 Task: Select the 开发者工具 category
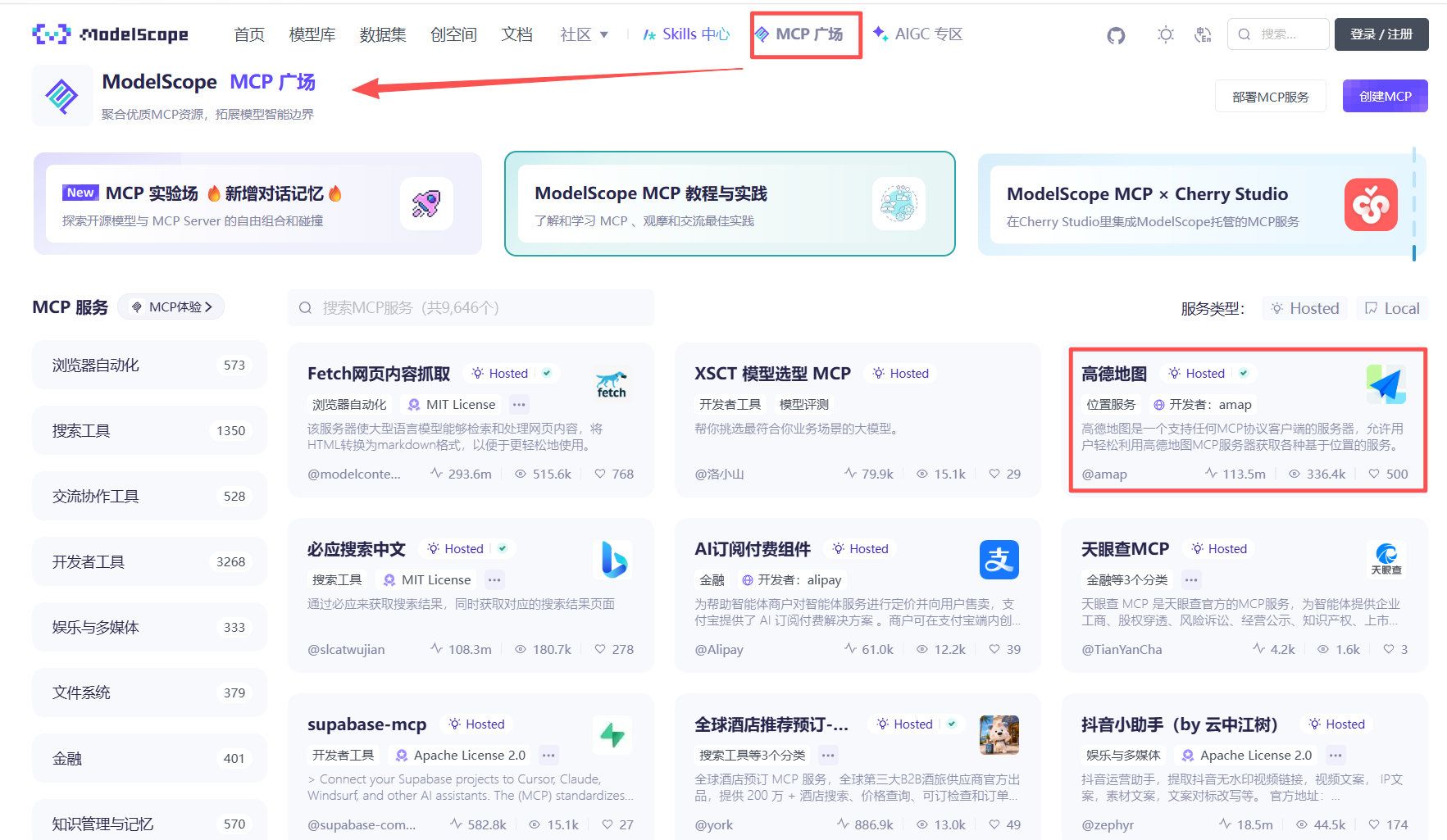click(149, 561)
